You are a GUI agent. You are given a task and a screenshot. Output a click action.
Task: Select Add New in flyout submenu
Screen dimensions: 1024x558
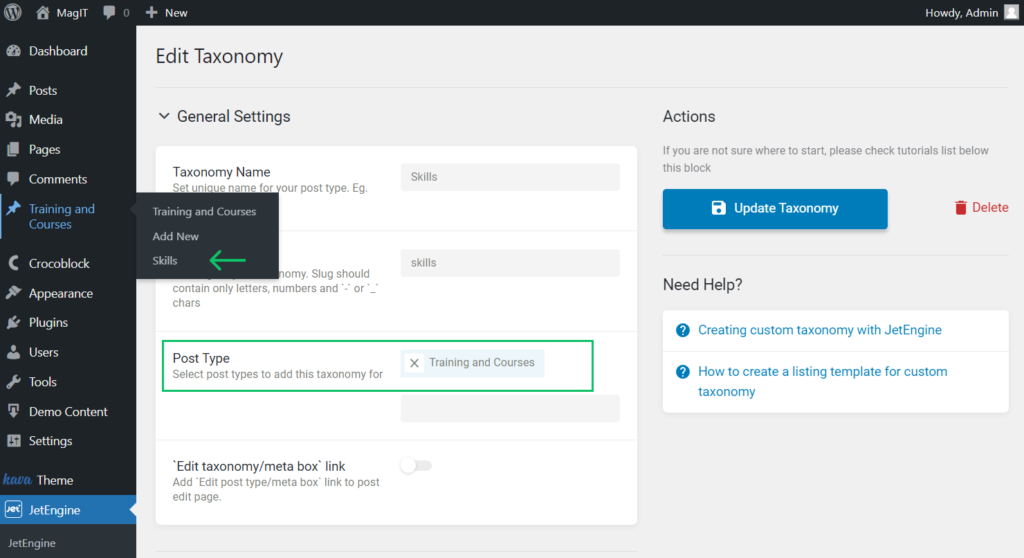pyautogui.click(x=176, y=237)
